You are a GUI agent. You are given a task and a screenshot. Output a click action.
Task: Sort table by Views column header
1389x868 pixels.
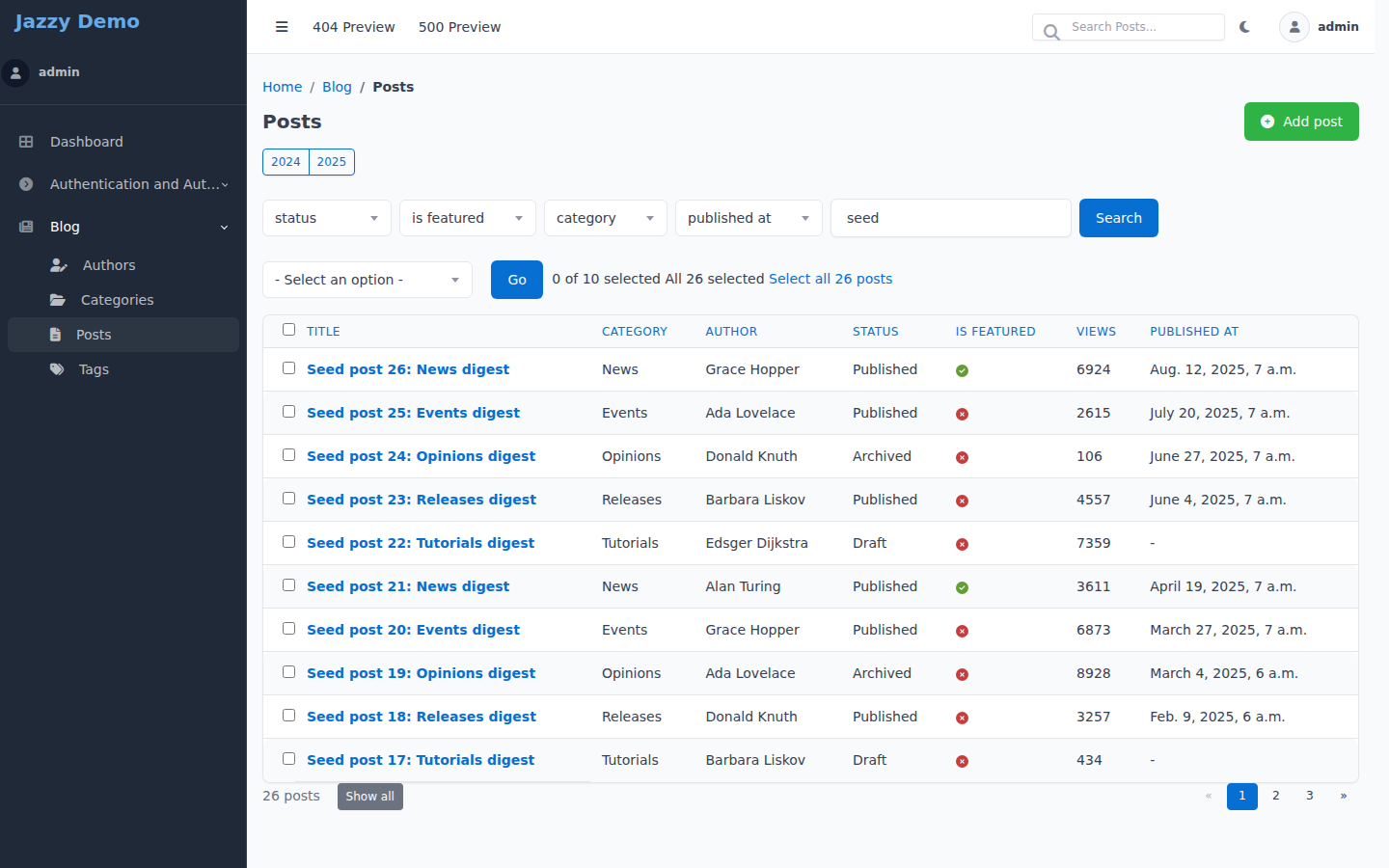1096,332
